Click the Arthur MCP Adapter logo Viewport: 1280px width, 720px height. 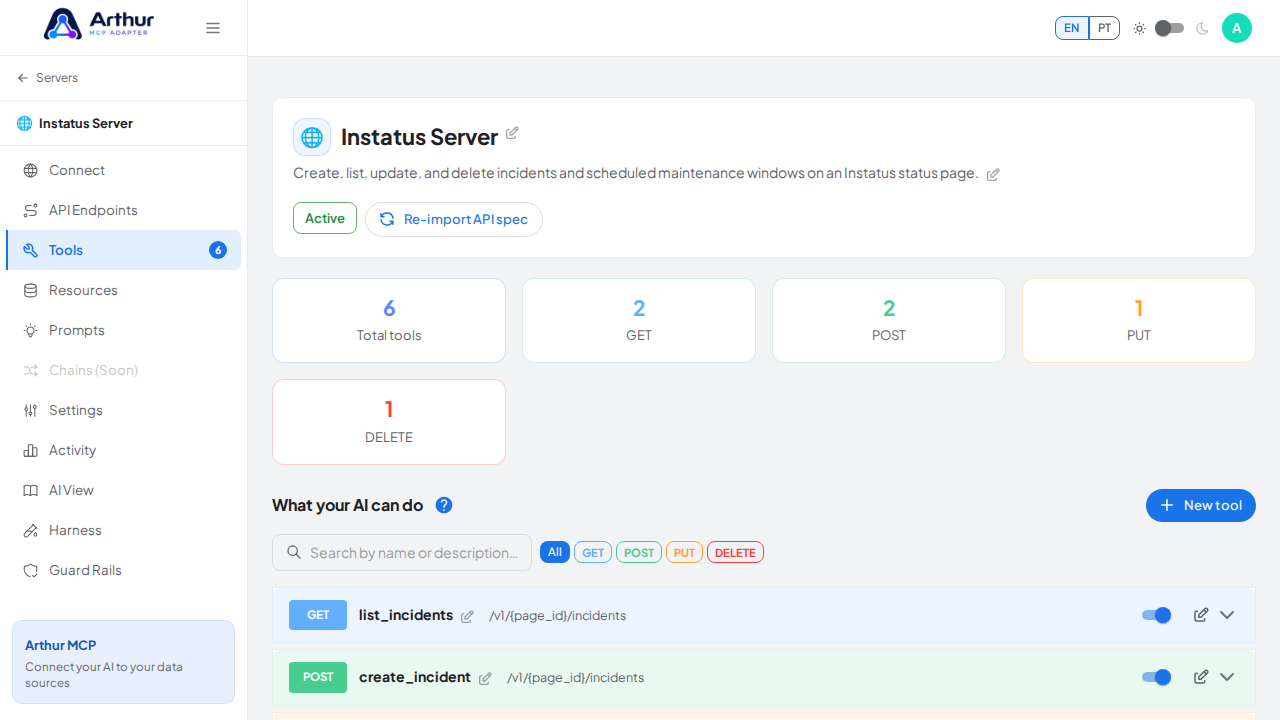(x=99, y=24)
